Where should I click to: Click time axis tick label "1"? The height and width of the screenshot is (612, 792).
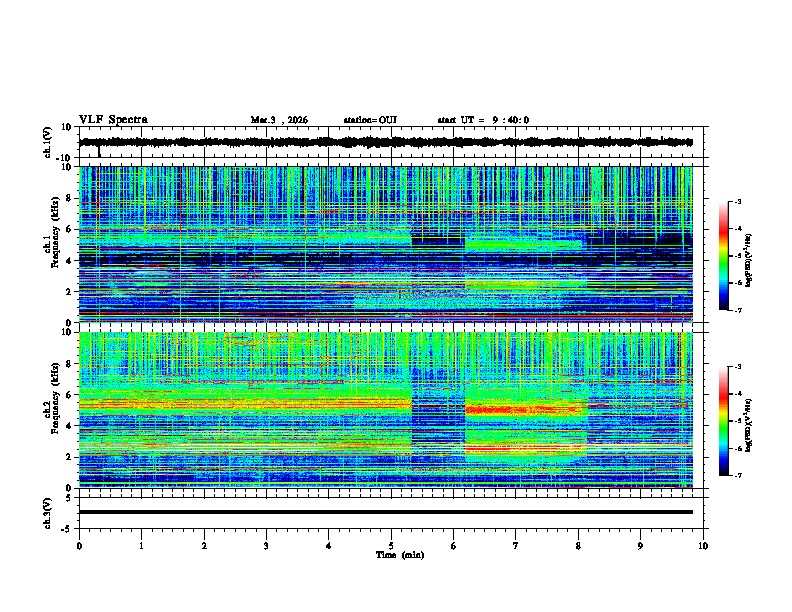point(141,546)
